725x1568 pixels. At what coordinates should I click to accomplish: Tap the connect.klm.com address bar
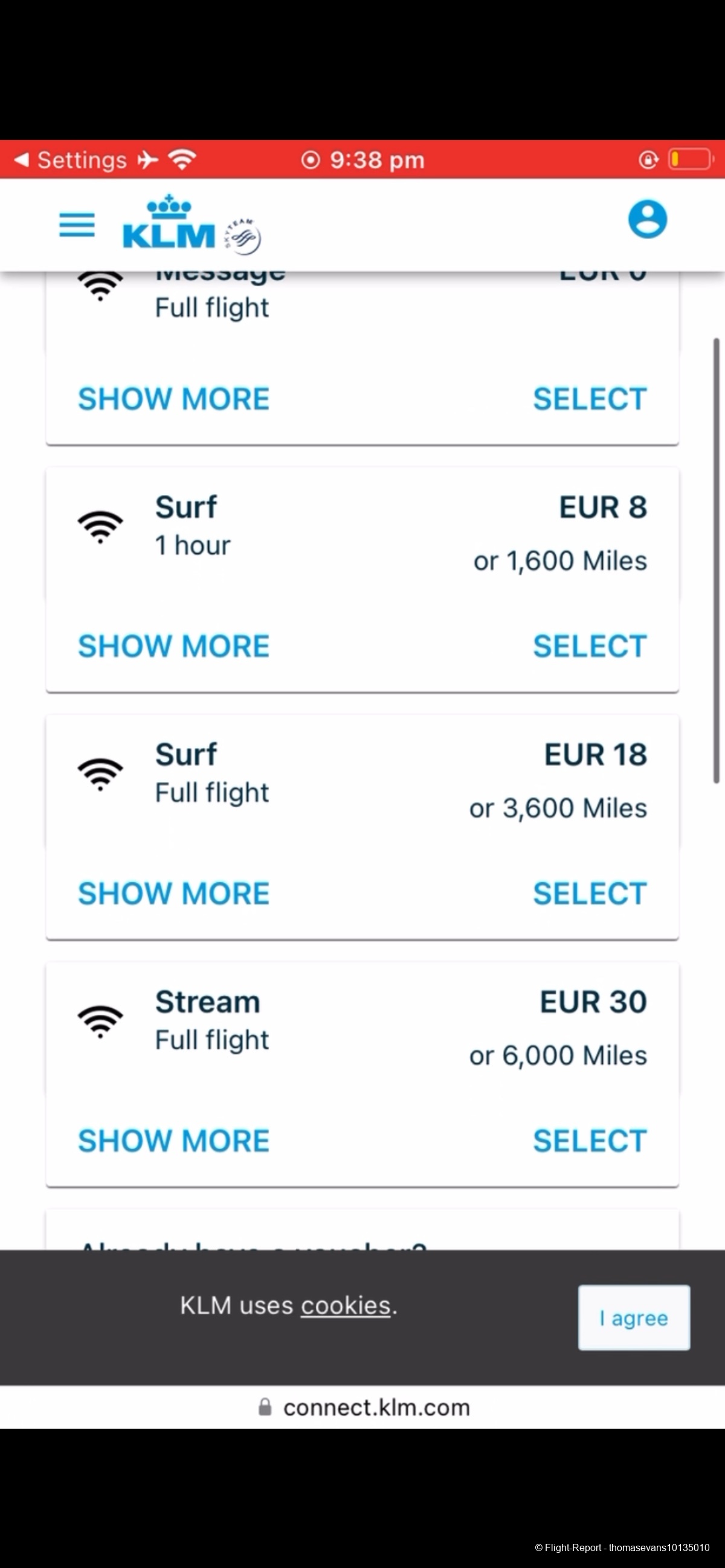tap(376, 1407)
